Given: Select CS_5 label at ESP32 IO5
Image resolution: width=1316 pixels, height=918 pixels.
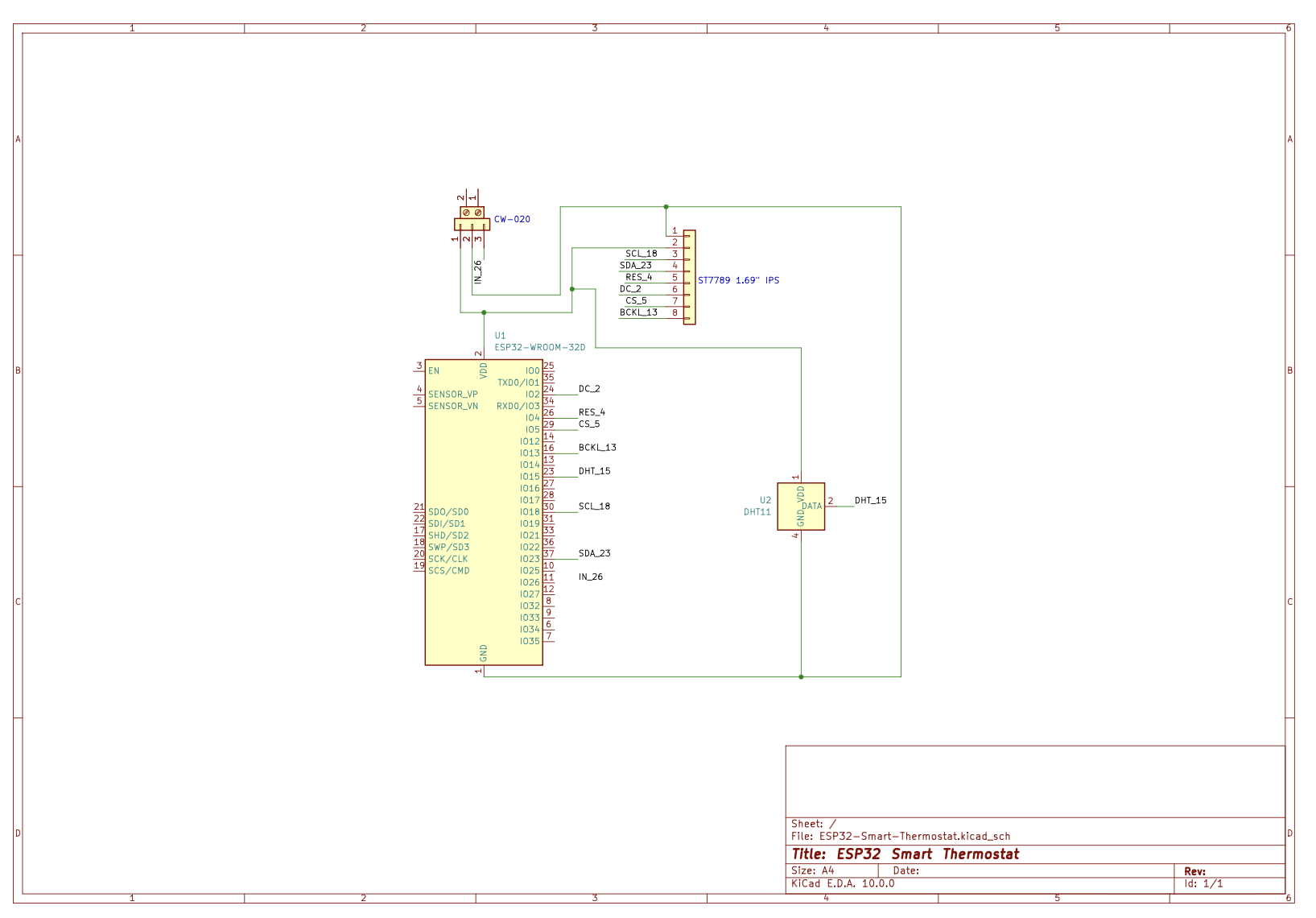Looking at the screenshot, I should tap(589, 424).
